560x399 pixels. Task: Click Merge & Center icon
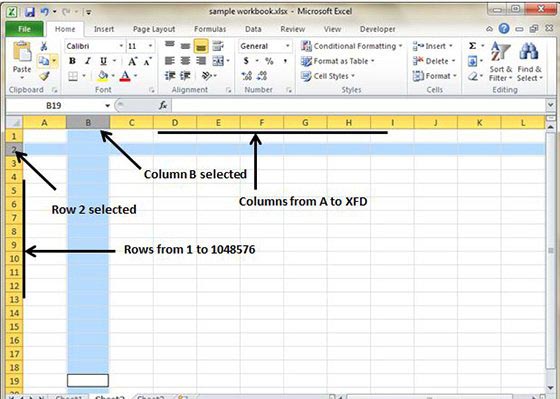(x=218, y=61)
